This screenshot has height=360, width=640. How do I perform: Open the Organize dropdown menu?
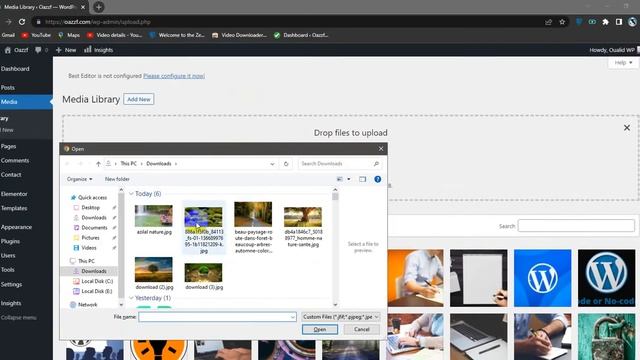80,179
